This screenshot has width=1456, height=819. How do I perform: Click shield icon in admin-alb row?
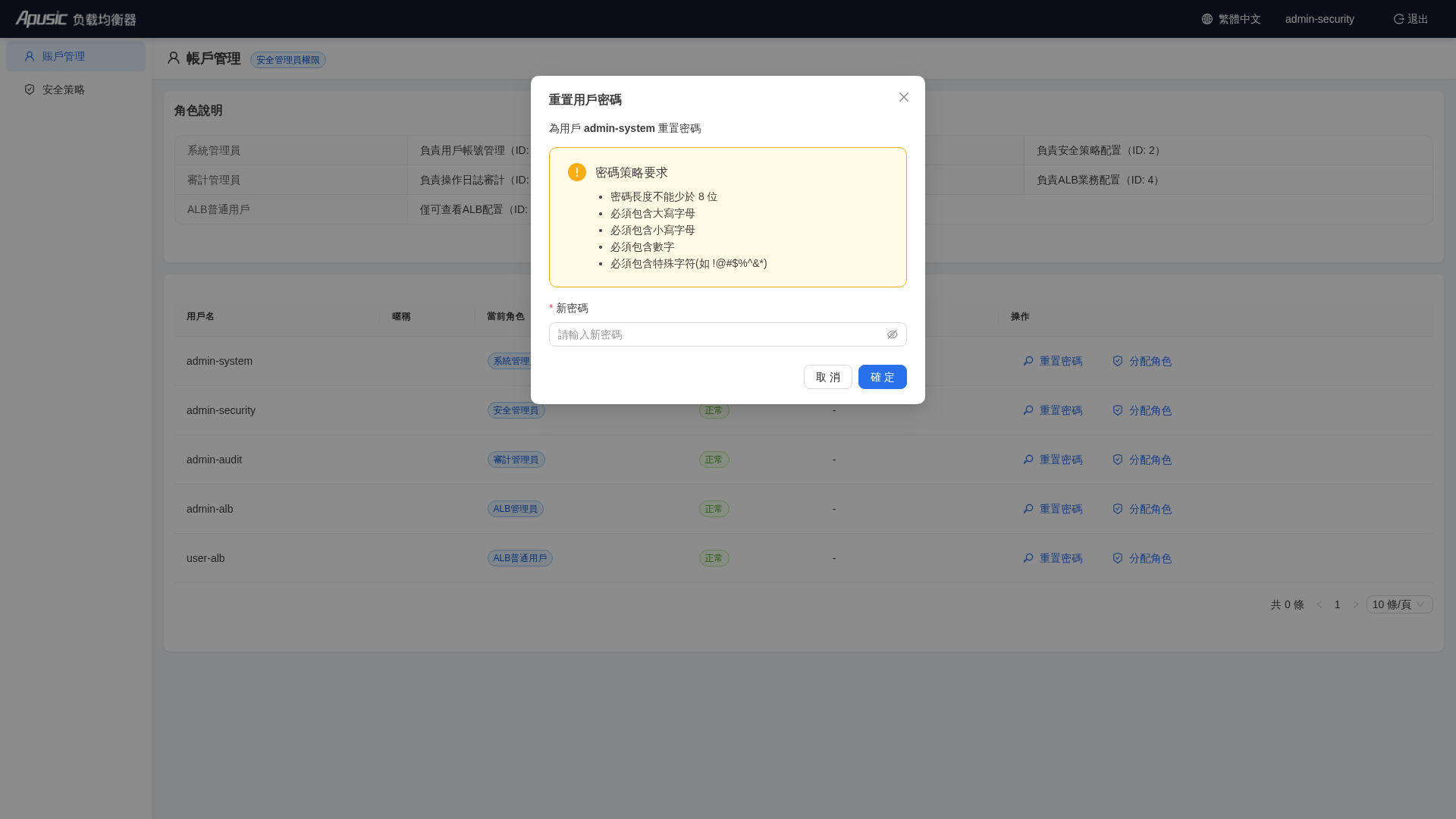1118,509
